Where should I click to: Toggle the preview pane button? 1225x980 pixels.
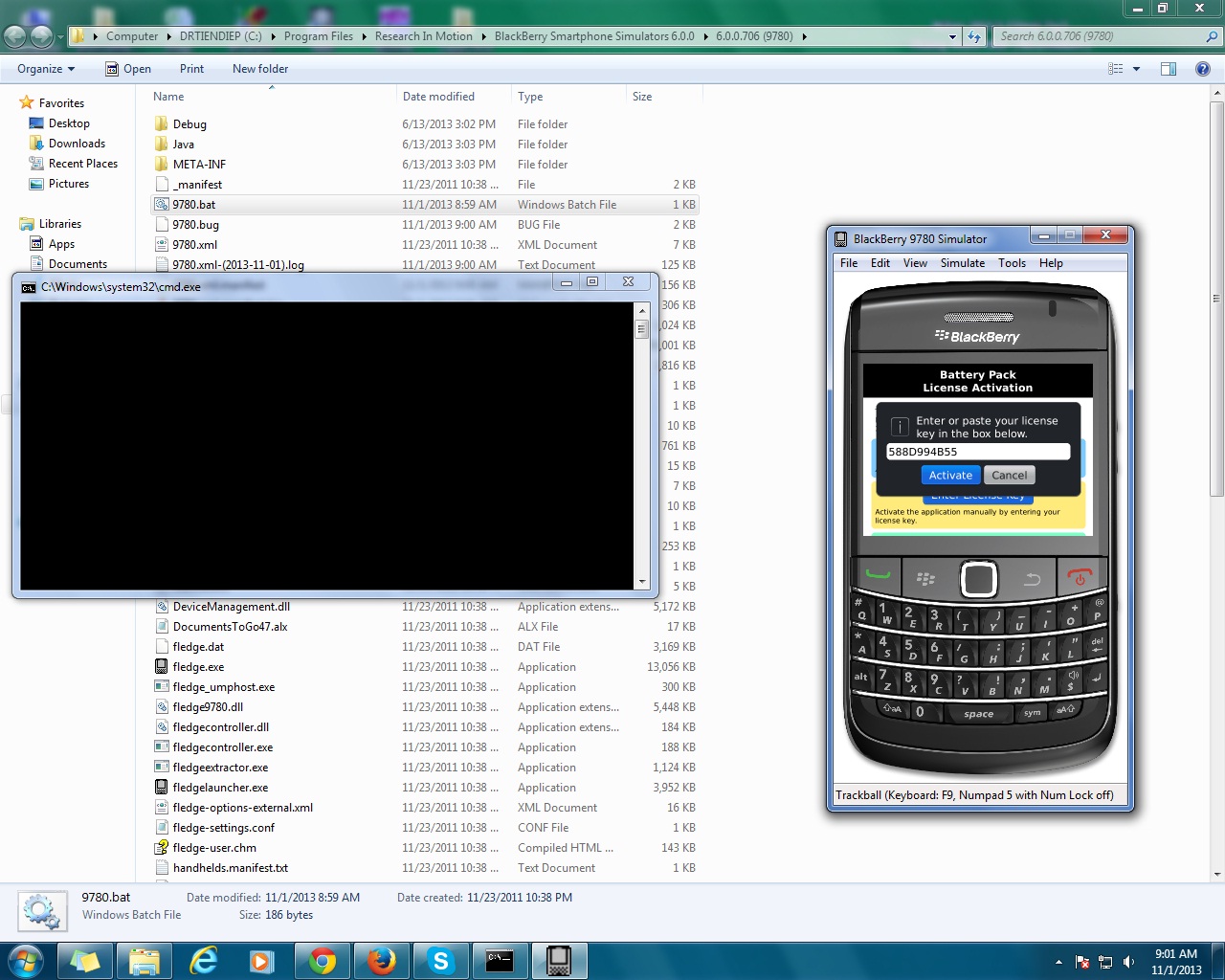(x=1168, y=69)
